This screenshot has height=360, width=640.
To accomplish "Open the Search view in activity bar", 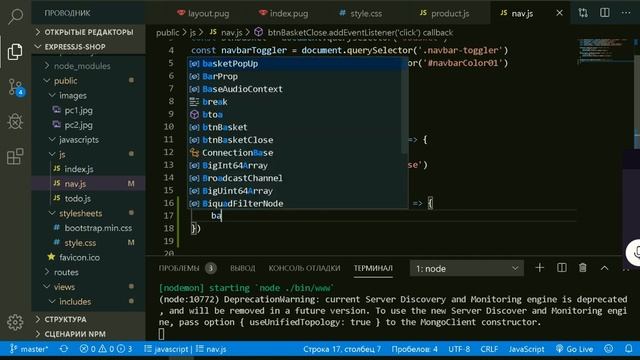I will pyautogui.click(x=16, y=17).
